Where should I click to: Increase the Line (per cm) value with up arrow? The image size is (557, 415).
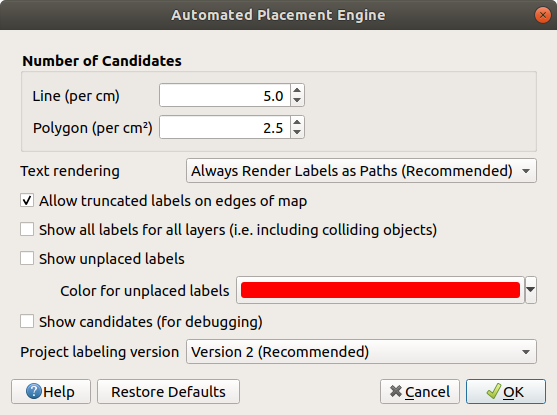[x=297, y=90]
